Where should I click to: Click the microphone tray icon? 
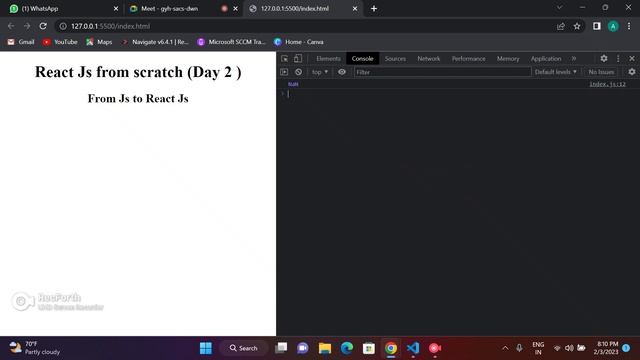[x=519, y=348]
